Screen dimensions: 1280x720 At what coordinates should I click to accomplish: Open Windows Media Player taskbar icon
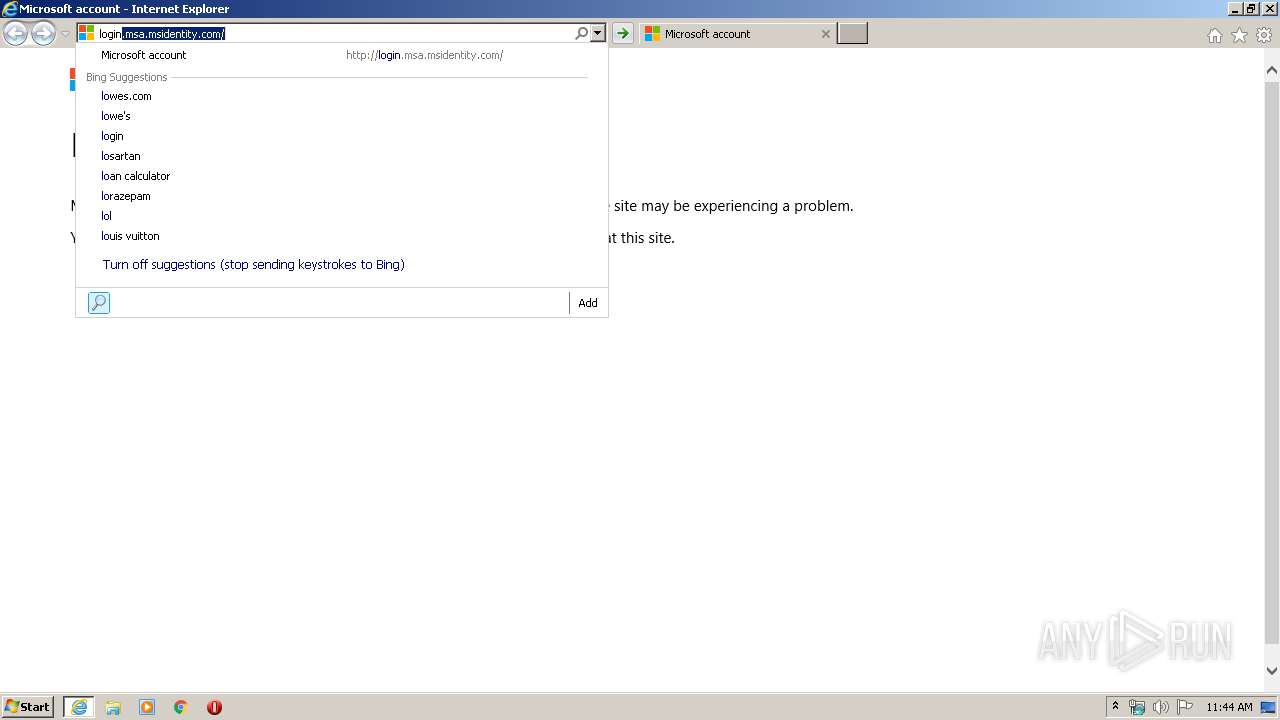(x=147, y=707)
